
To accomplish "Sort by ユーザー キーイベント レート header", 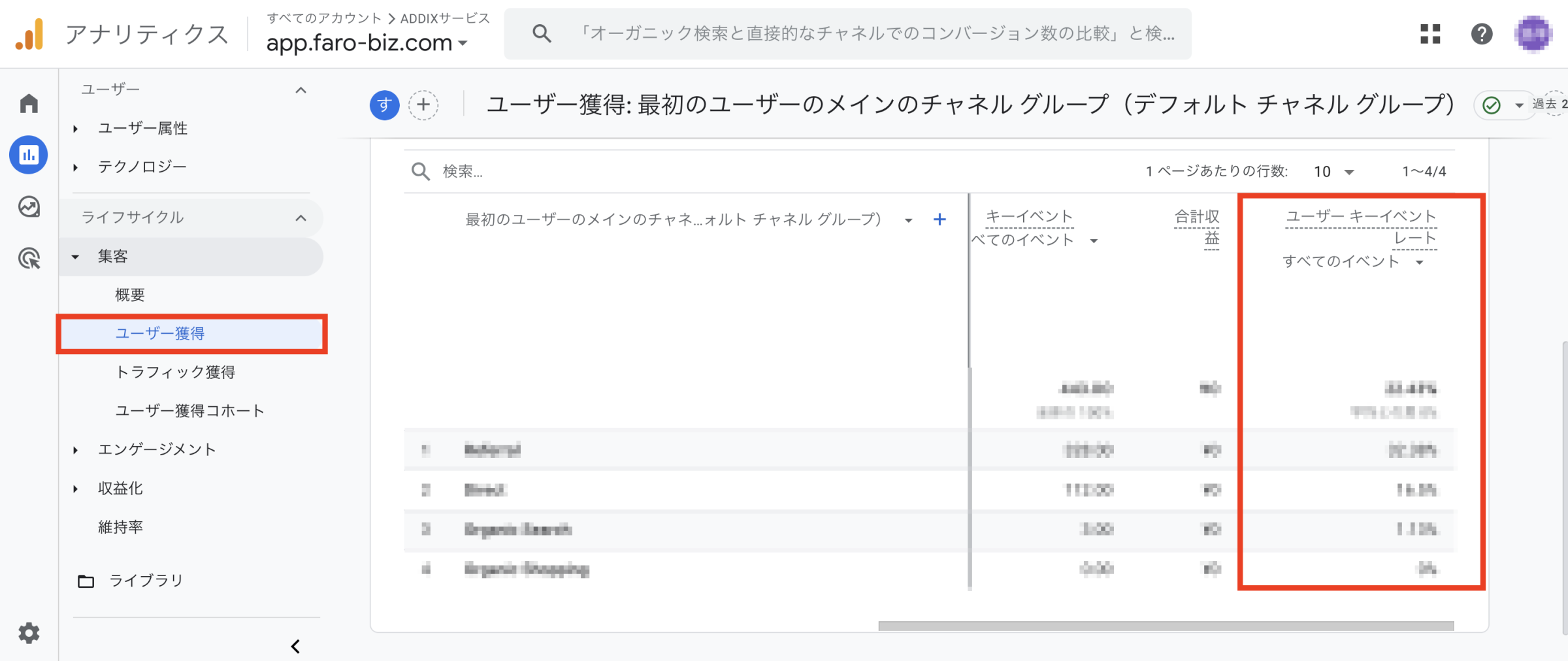I will pos(1361,227).
